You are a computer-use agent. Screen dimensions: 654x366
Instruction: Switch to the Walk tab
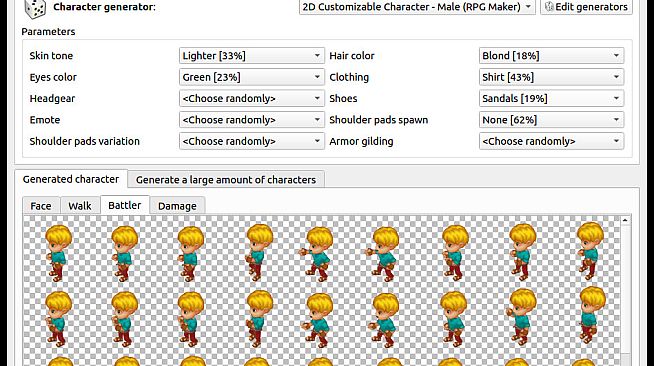[x=80, y=206]
